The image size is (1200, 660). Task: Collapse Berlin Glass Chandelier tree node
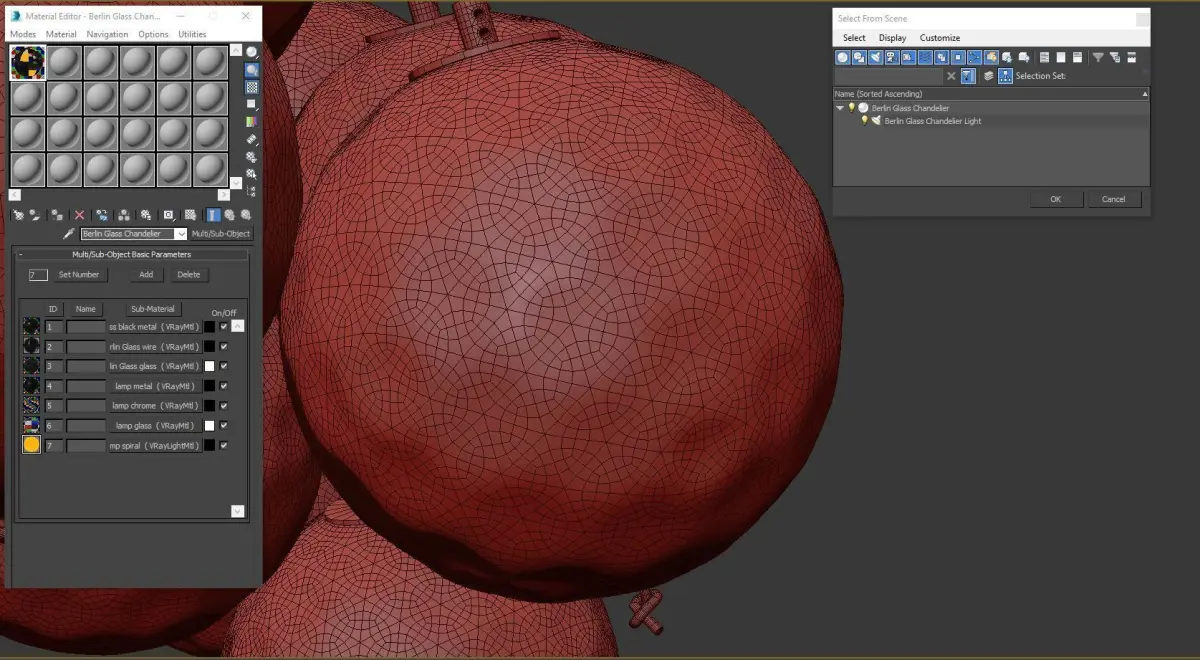point(840,108)
